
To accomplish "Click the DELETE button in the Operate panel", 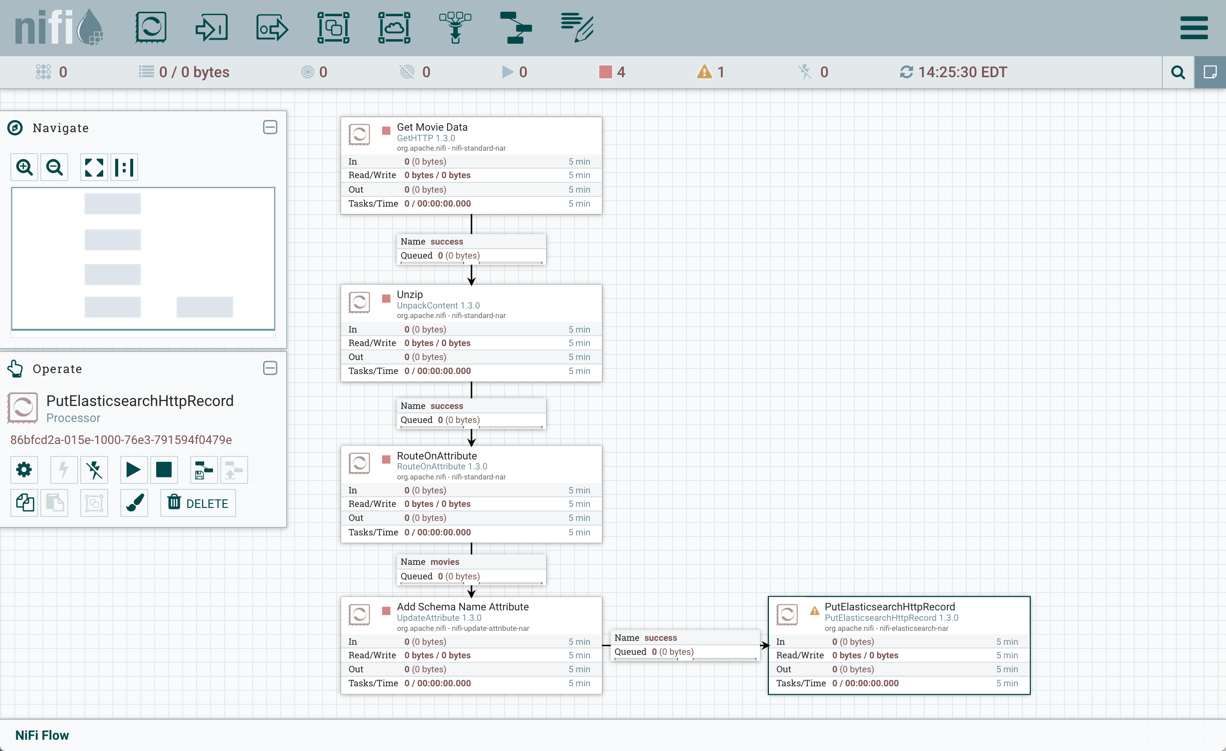I will (x=197, y=503).
